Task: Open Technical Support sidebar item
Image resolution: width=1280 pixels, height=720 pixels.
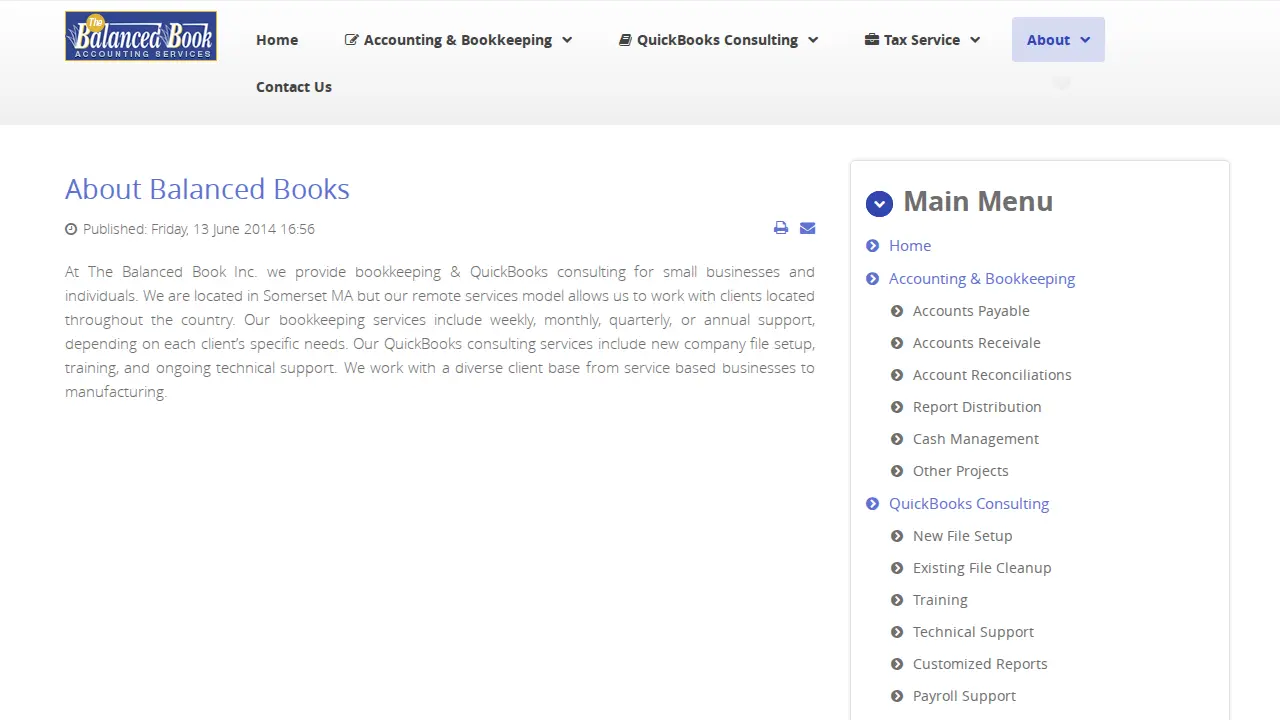Action: pyautogui.click(x=973, y=632)
